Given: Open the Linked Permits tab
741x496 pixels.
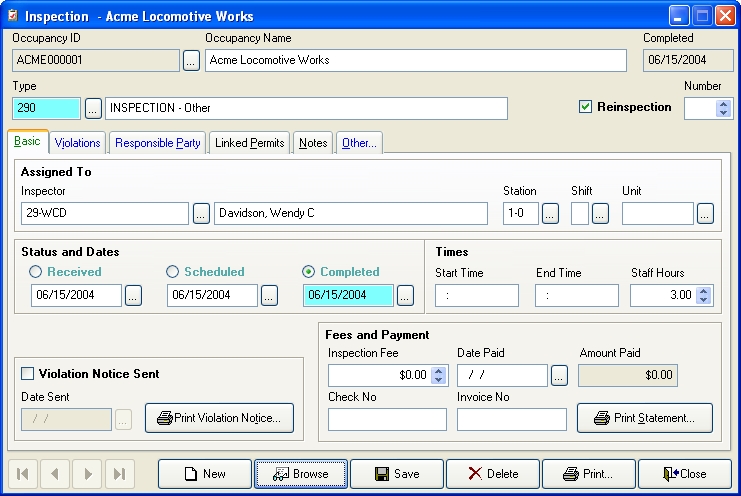Looking at the screenshot, I should (x=250, y=143).
